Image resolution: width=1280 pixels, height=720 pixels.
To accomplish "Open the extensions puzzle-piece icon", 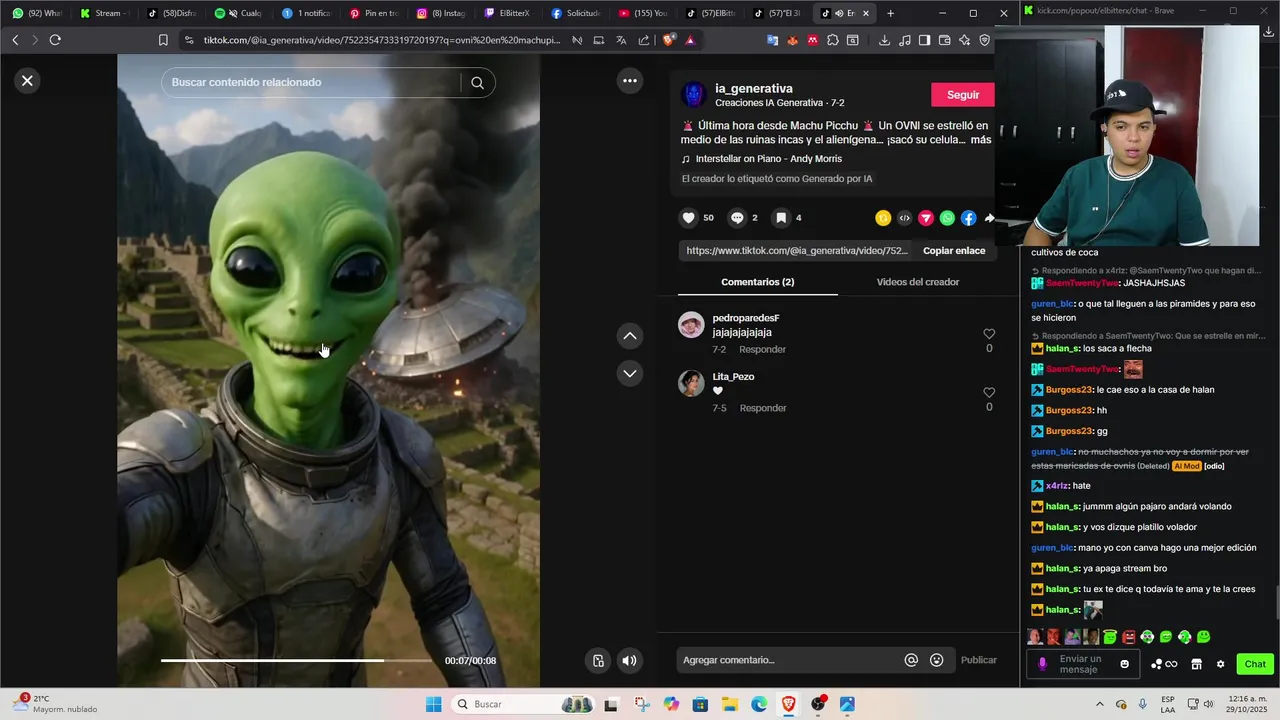I will point(832,40).
